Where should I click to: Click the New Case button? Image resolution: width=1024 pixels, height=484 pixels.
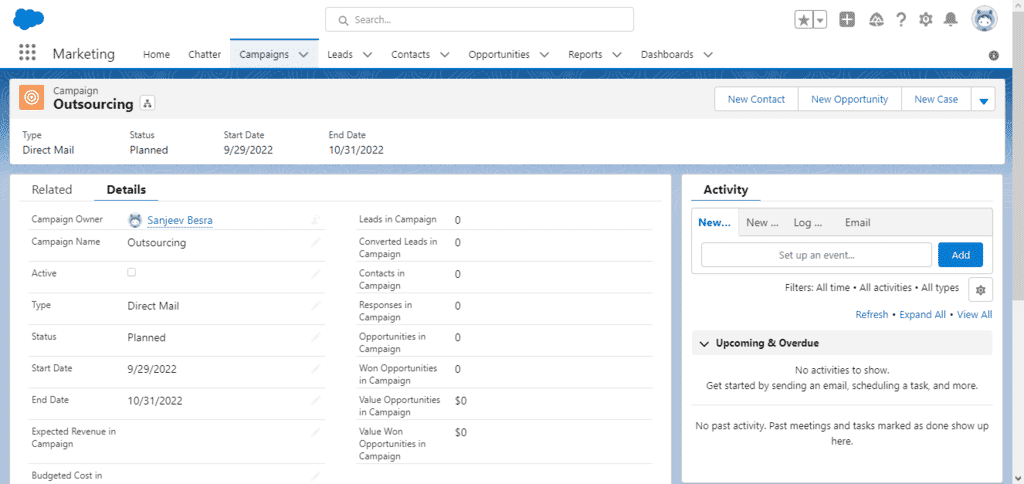[x=936, y=100]
